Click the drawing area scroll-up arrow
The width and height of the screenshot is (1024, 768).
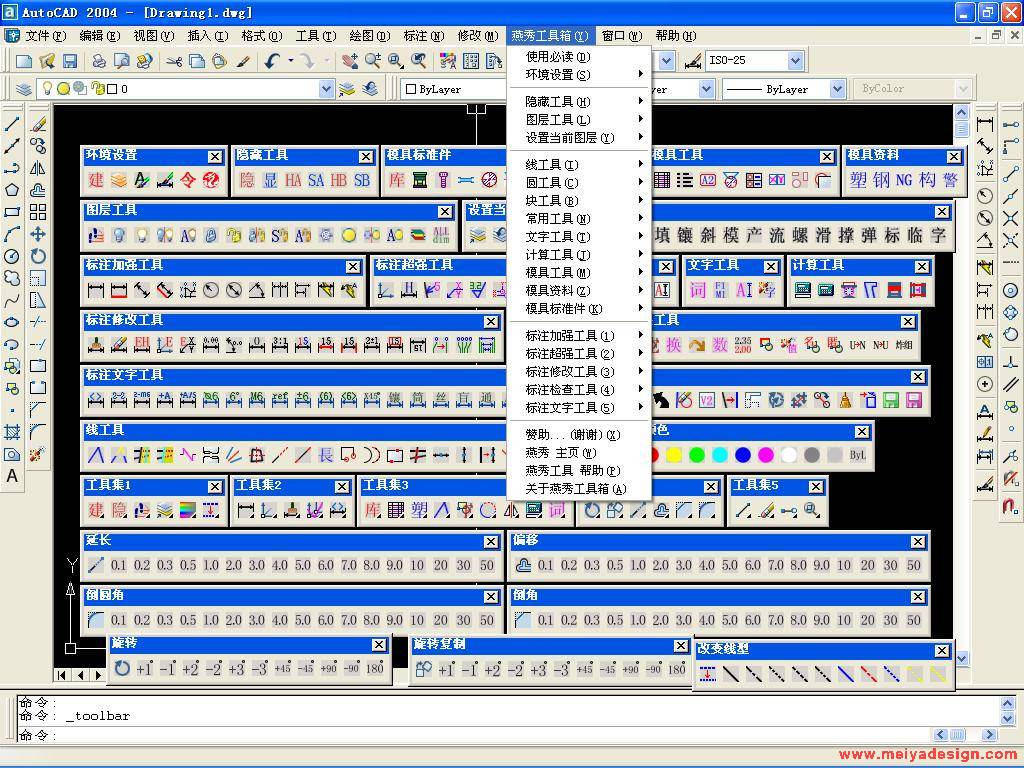pyautogui.click(x=961, y=112)
